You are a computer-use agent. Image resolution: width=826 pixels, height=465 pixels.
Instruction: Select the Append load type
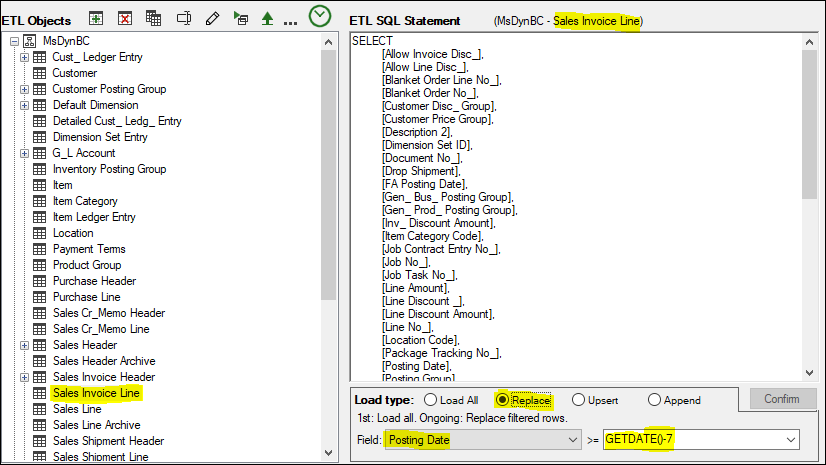pyautogui.click(x=654, y=400)
